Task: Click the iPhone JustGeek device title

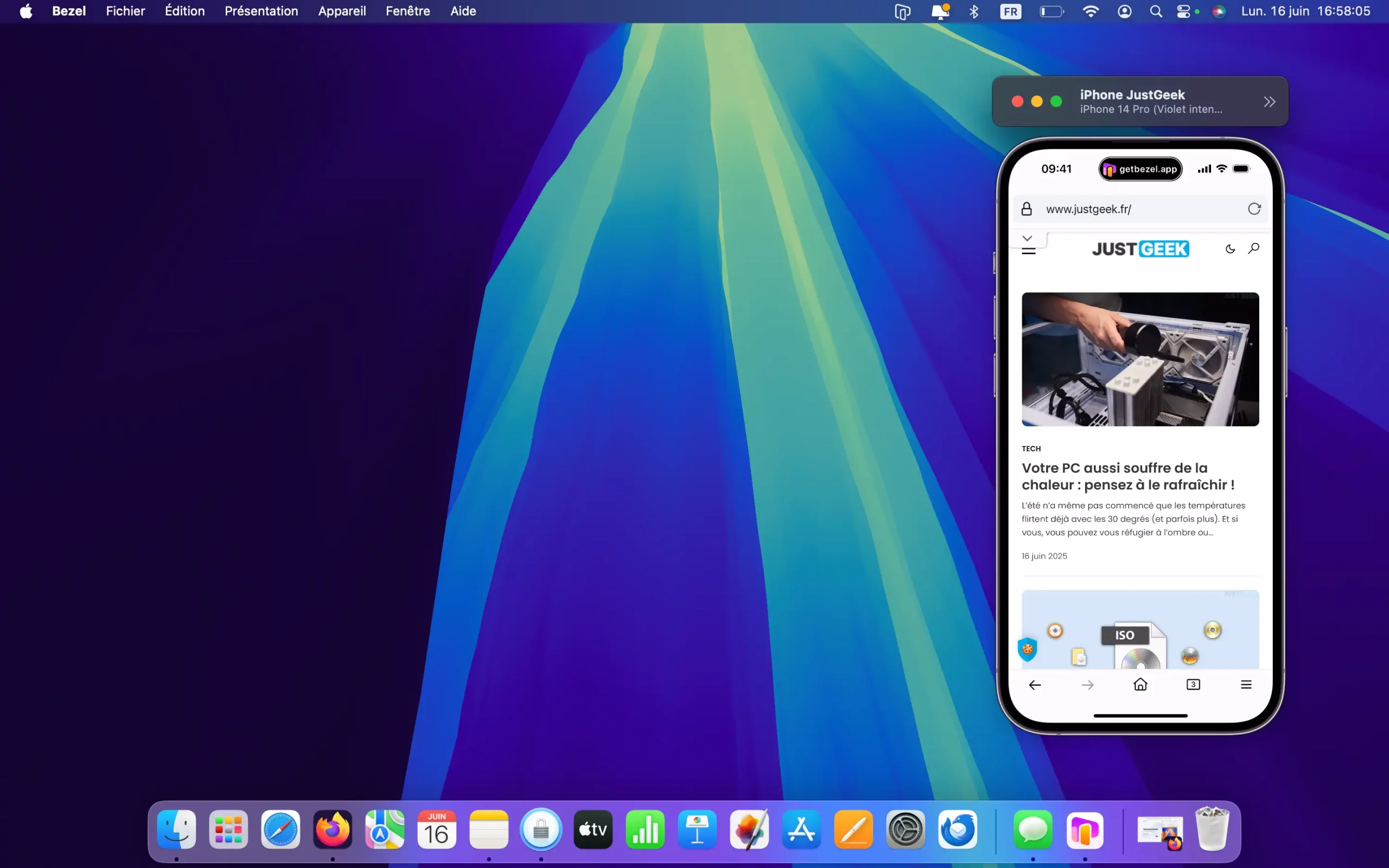Action: pos(1132,95)
